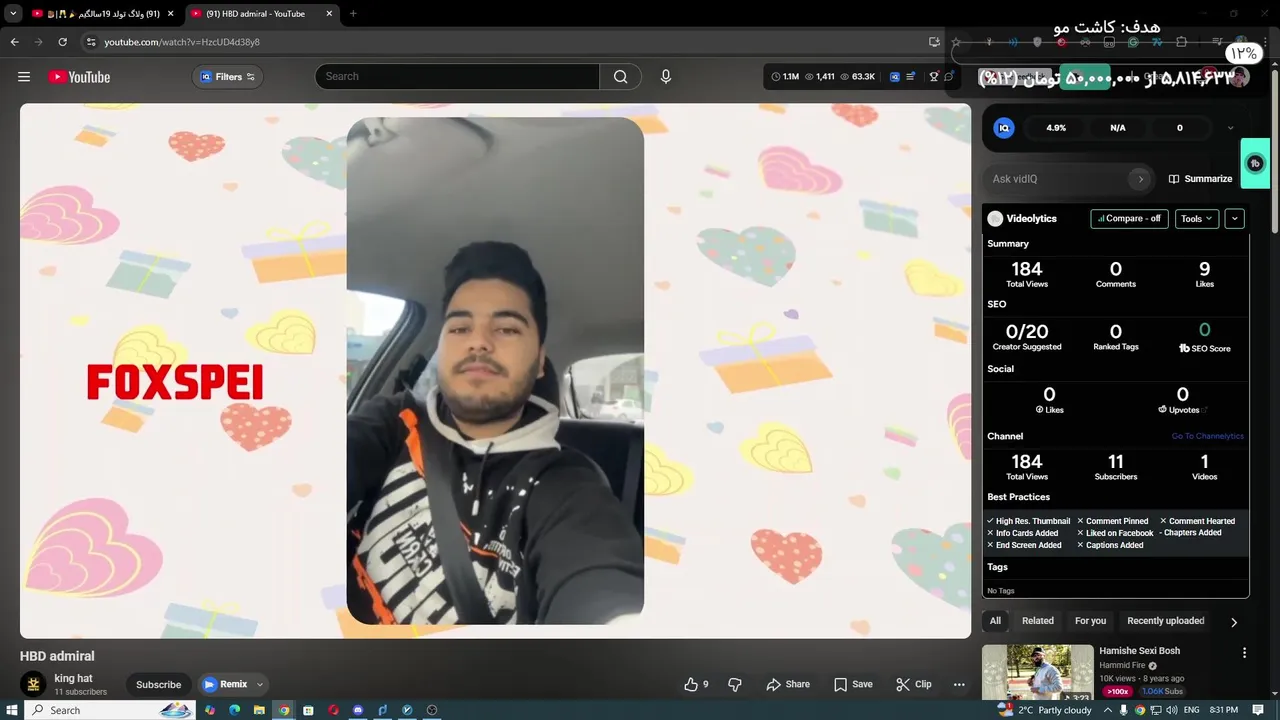
Task: Start voice search with microphone icon
Action: pyautogui.click(x=666, y=77)
